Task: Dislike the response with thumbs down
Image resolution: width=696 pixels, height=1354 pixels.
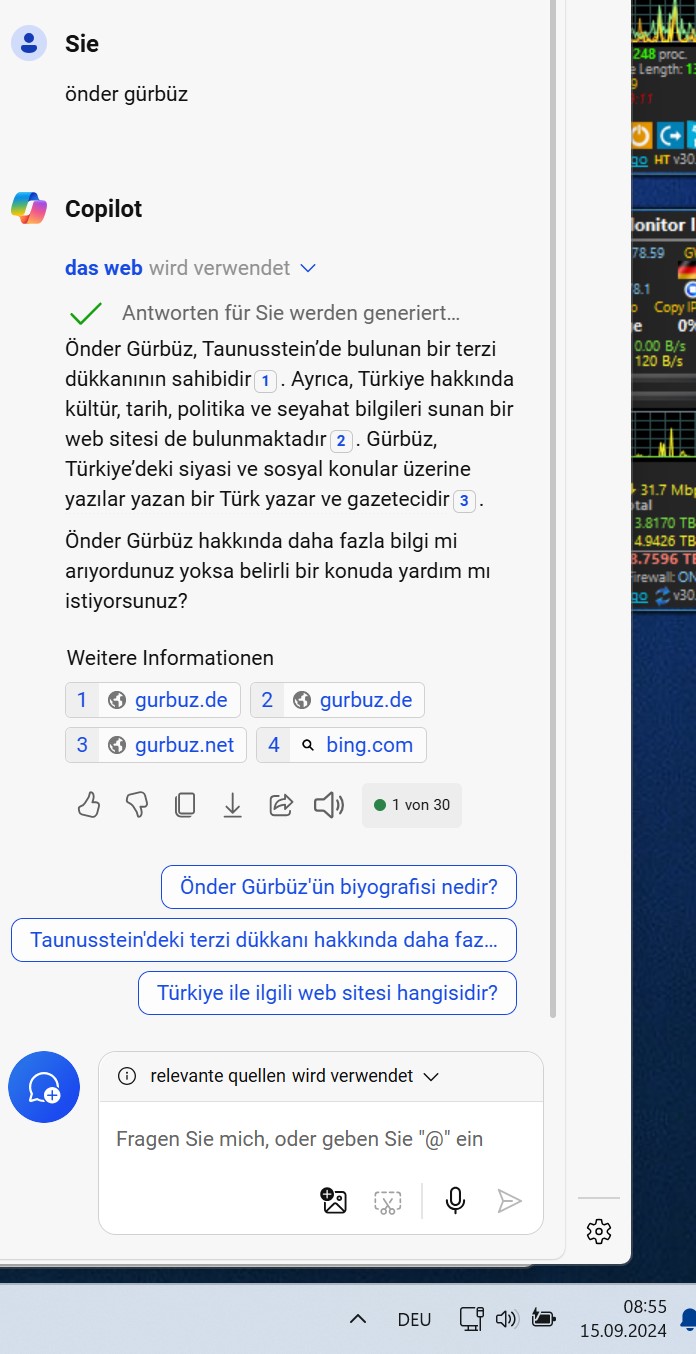Action: click(137, 805)
